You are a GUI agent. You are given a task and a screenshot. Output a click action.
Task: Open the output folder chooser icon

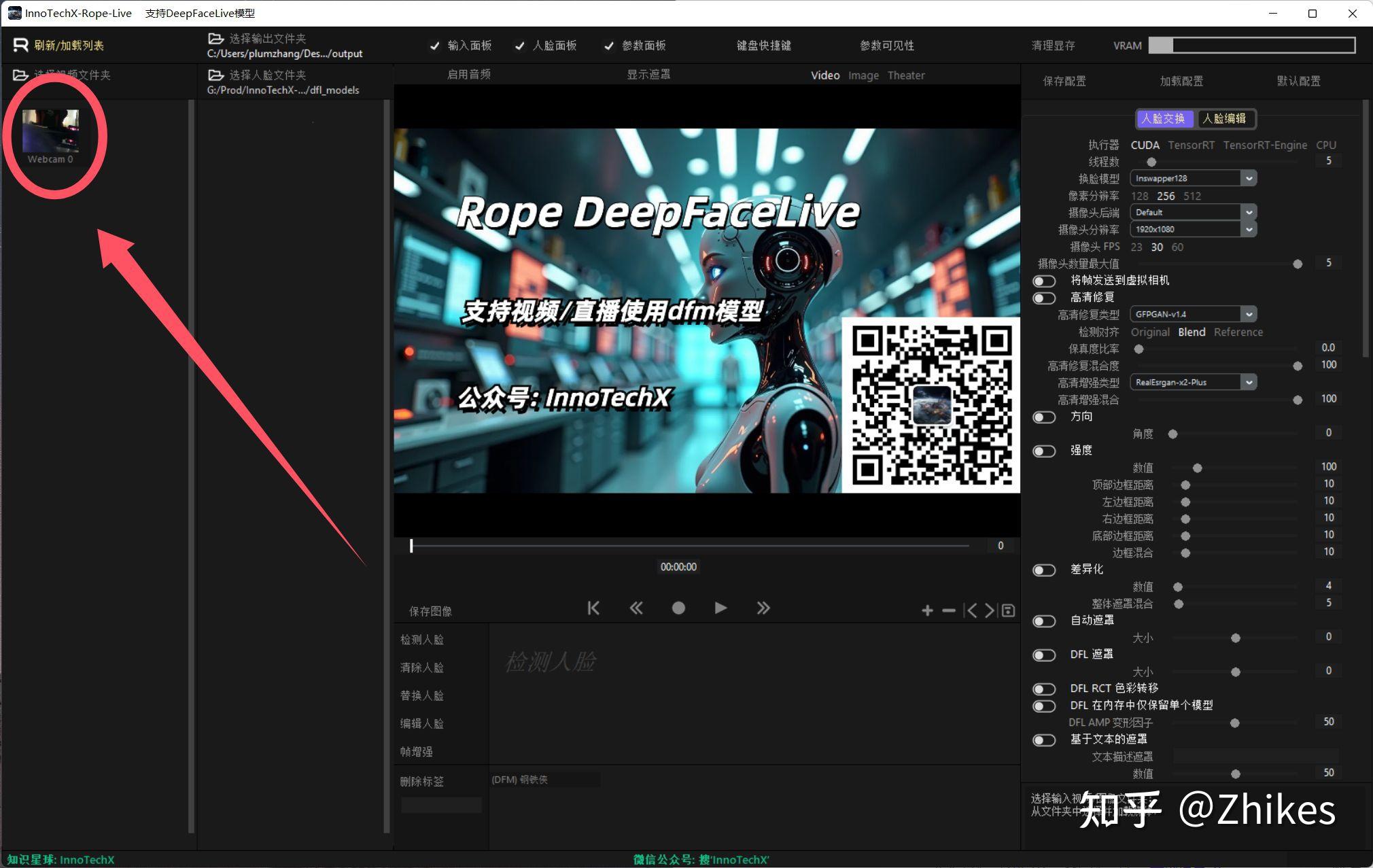(215, 39)
